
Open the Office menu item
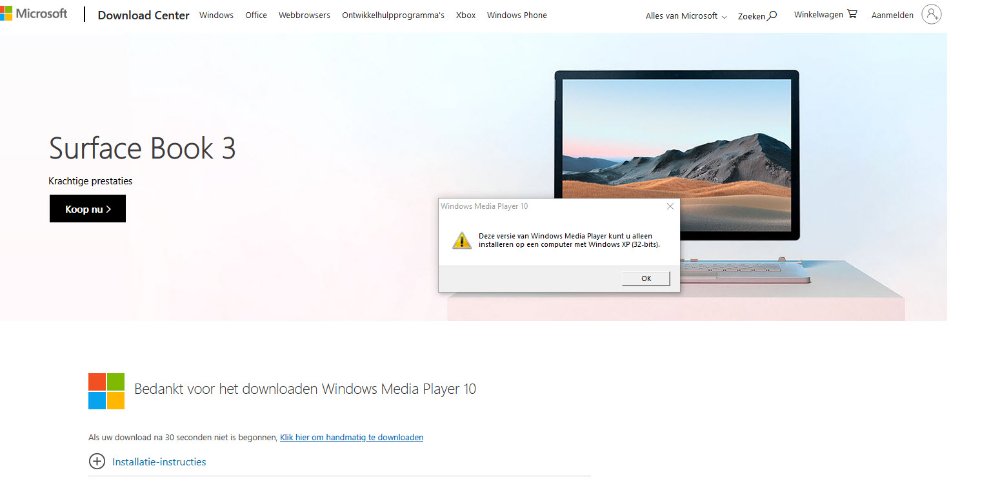[256, 16]
